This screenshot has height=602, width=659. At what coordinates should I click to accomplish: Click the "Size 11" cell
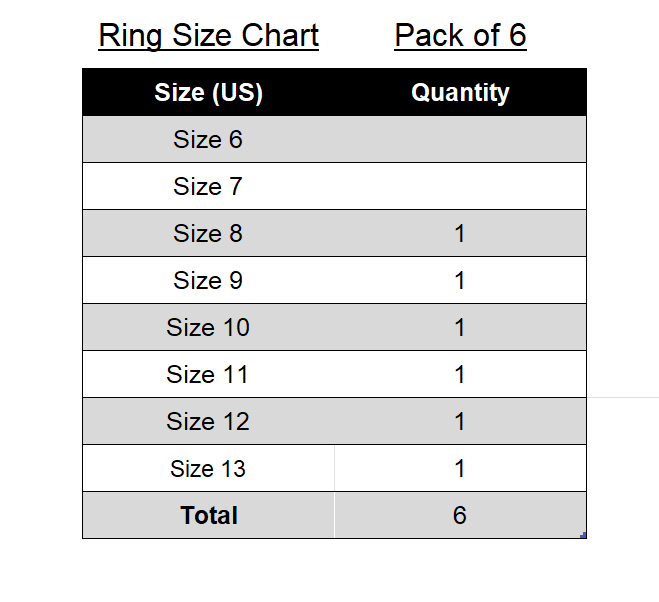click(208, 375)
